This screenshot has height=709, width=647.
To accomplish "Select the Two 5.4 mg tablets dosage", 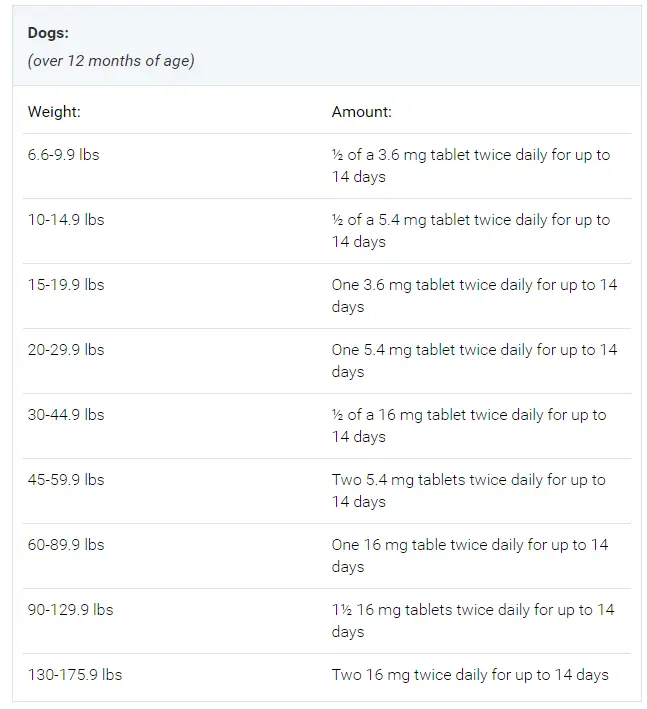I will (x=468, y=491).
